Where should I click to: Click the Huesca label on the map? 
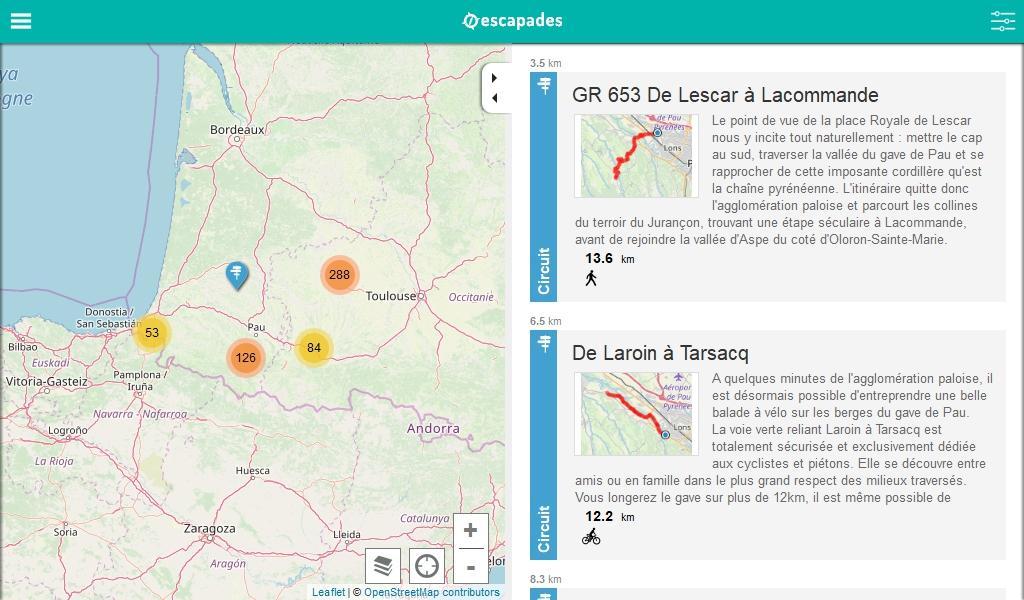252,470
